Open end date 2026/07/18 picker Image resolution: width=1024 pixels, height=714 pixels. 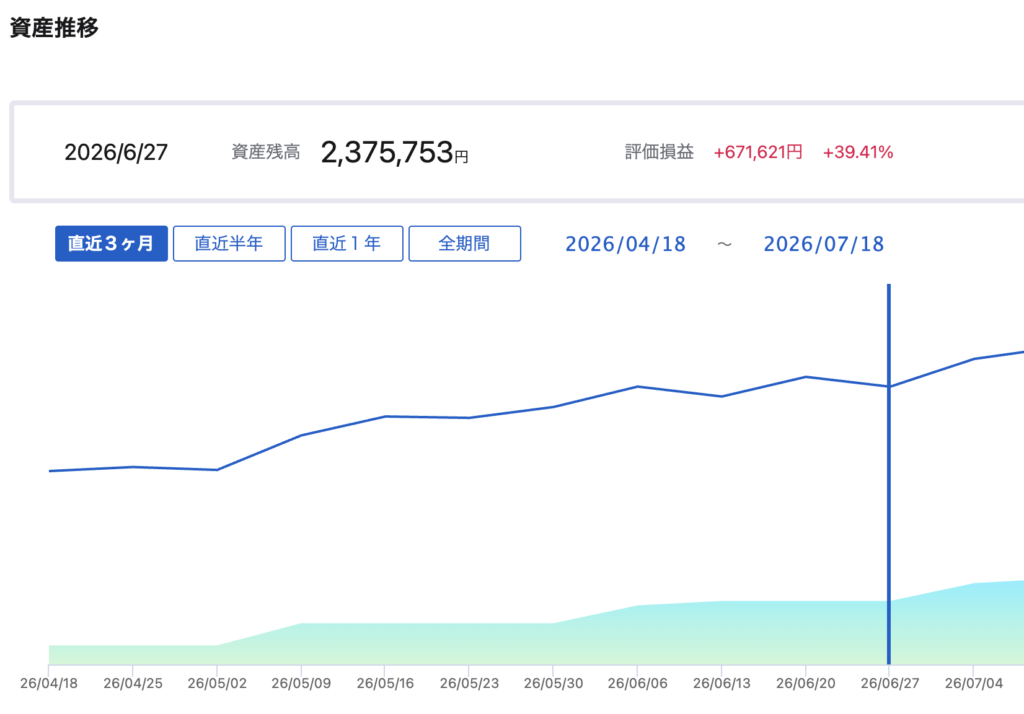(824, 244)
